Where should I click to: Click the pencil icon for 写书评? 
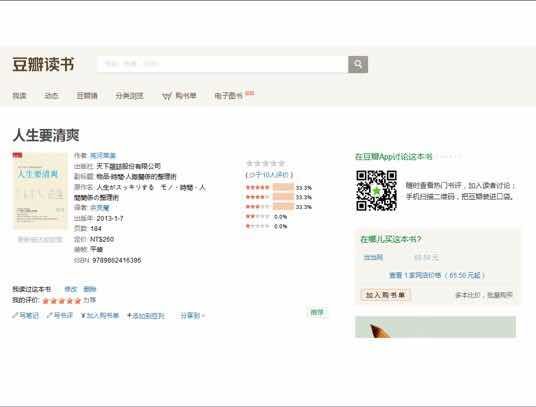[x=50, y=315]
